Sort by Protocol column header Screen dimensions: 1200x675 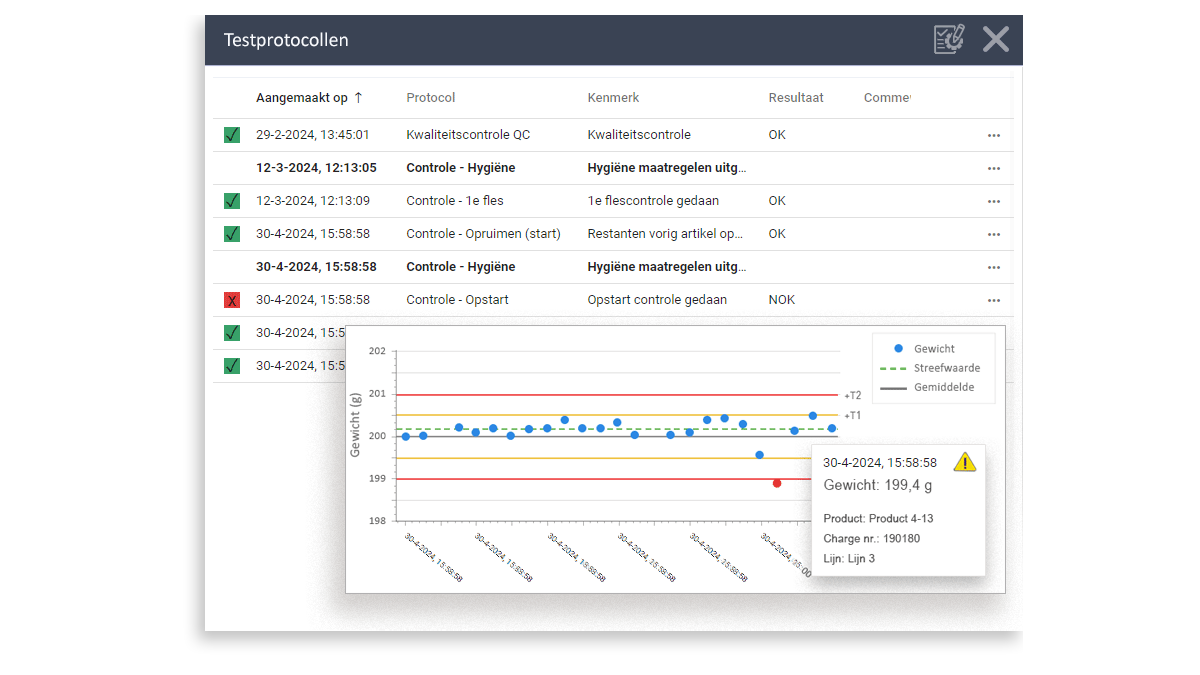[x=431, y=97]
